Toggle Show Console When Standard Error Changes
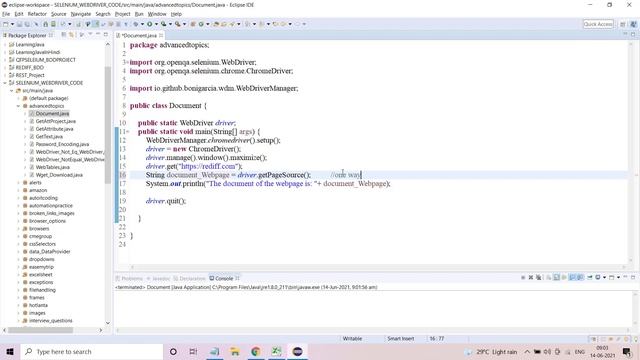 [580, 278]
